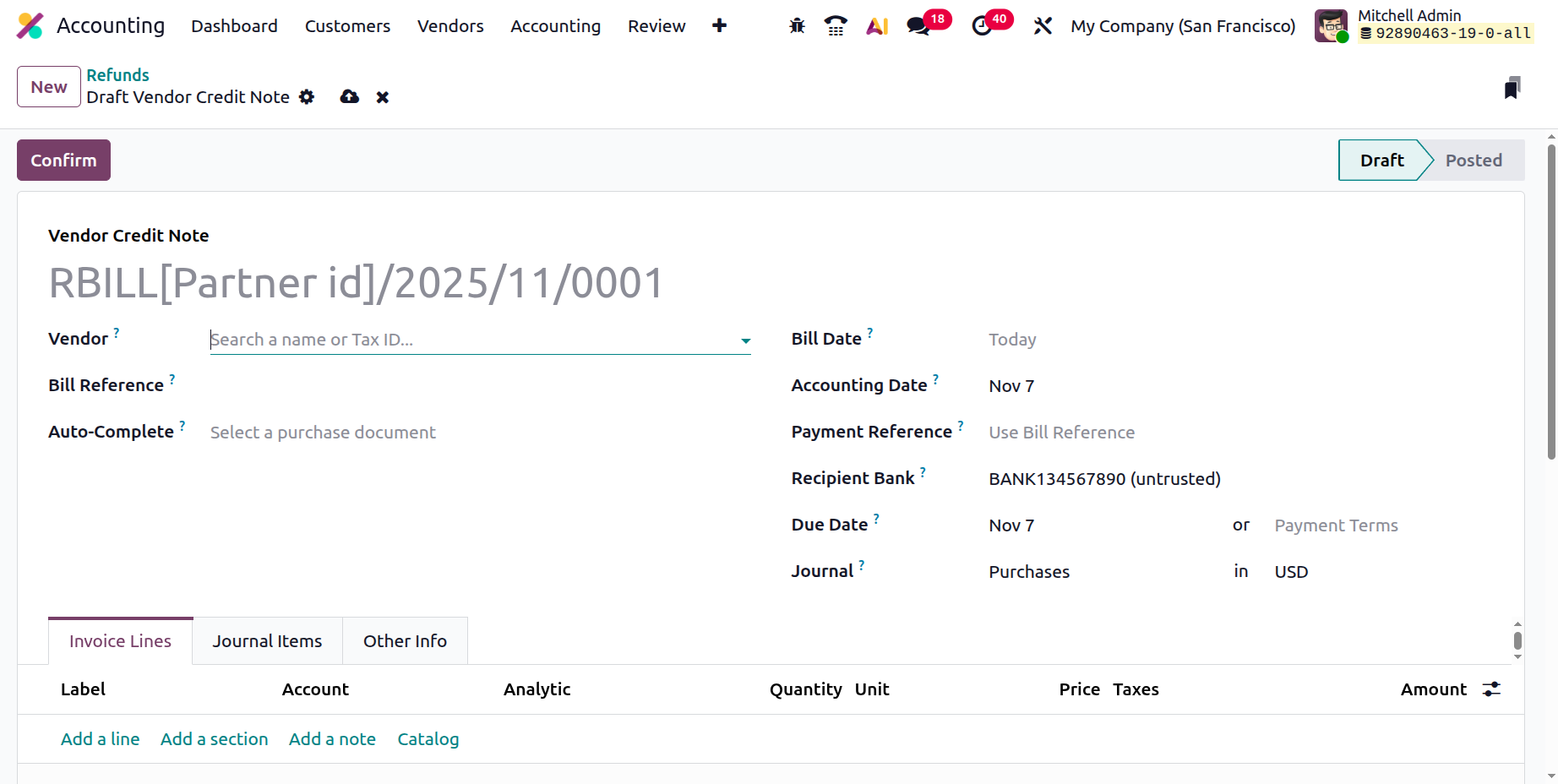Image resolution: width=1558 pixels, height=784 pixels.
Task: Switch to the Journal Items tab
Action: (x=267, y=641)
